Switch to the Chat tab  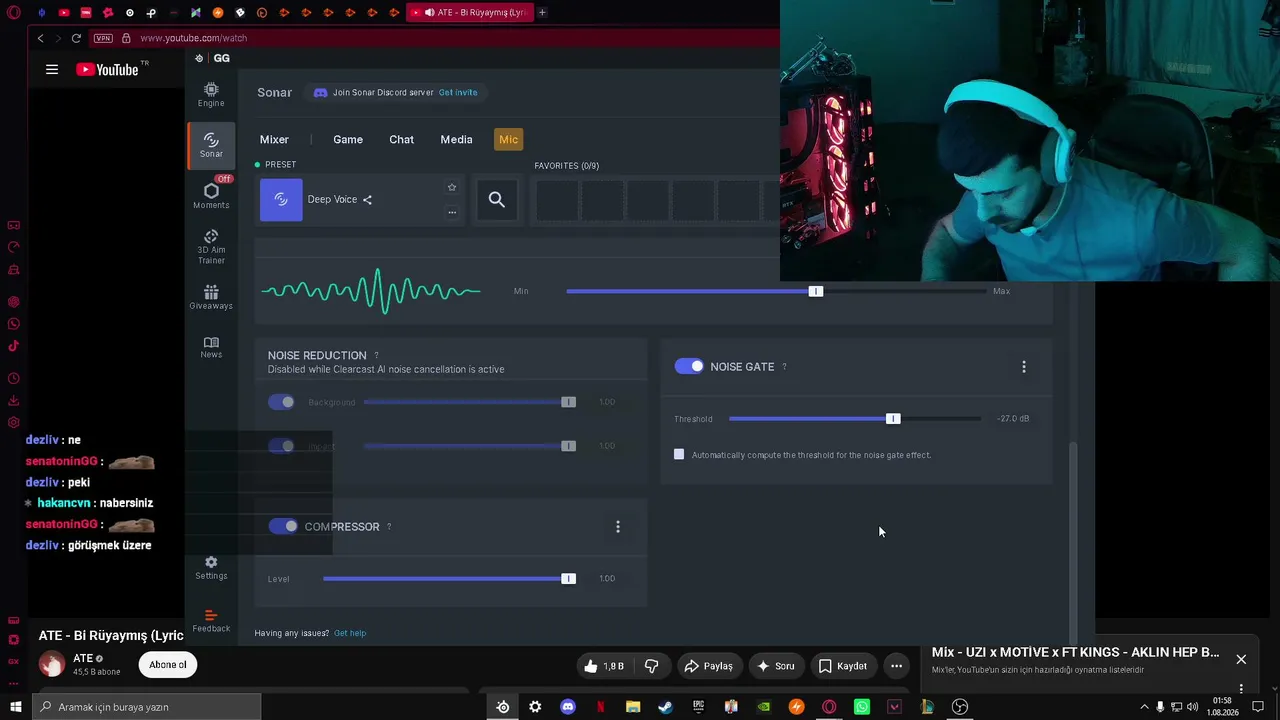[401, 140]
